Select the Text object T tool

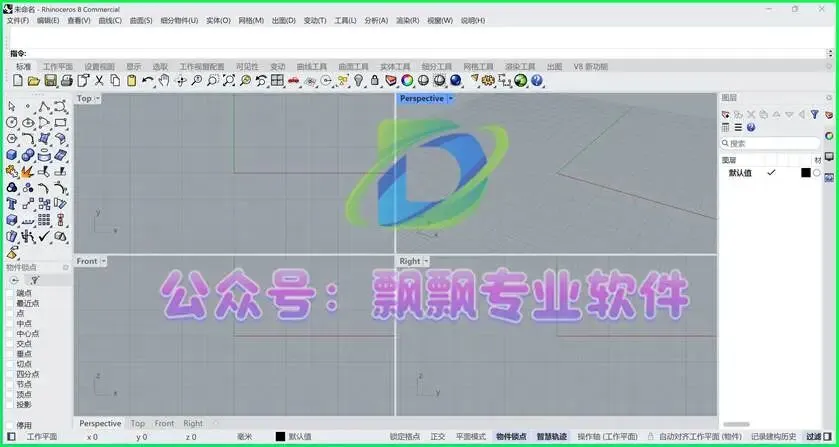(12, 204)
